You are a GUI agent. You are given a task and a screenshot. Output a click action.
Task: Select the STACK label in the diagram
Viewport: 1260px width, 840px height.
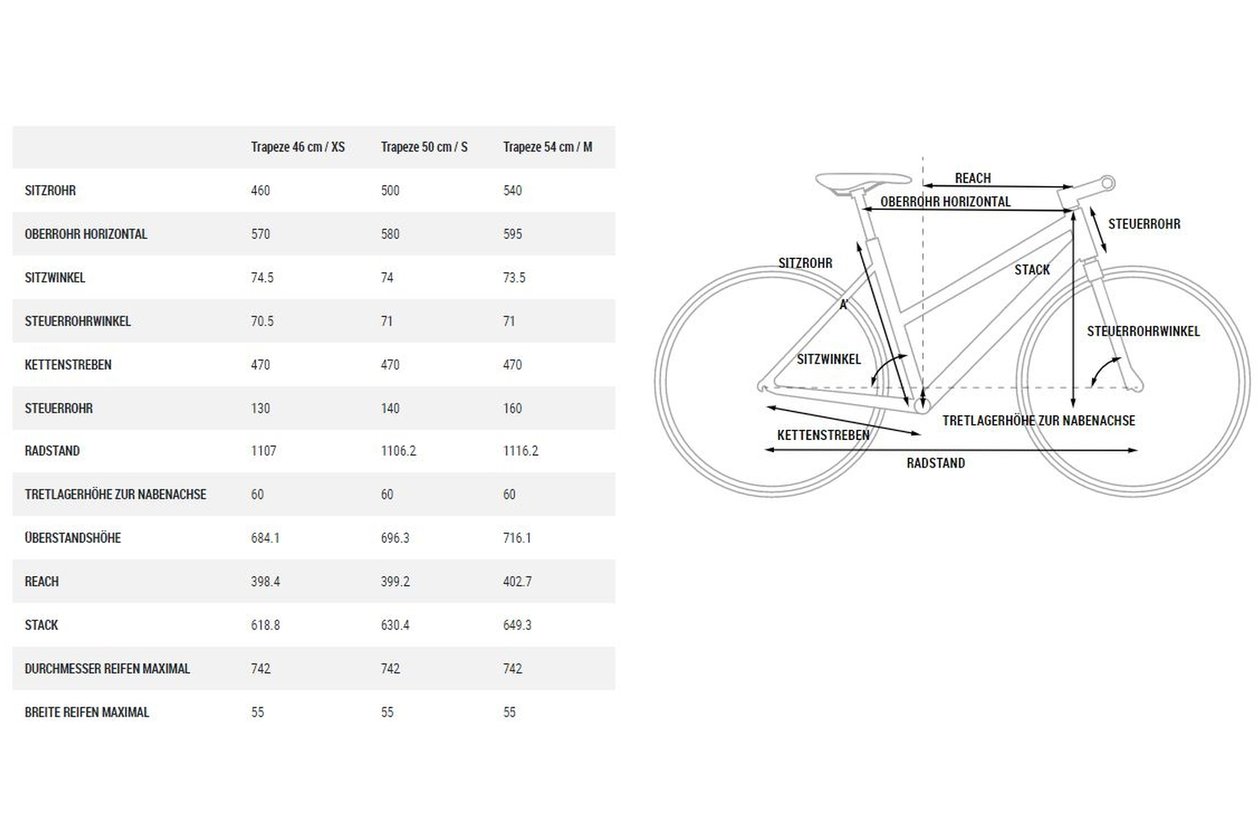[1032, 270]
